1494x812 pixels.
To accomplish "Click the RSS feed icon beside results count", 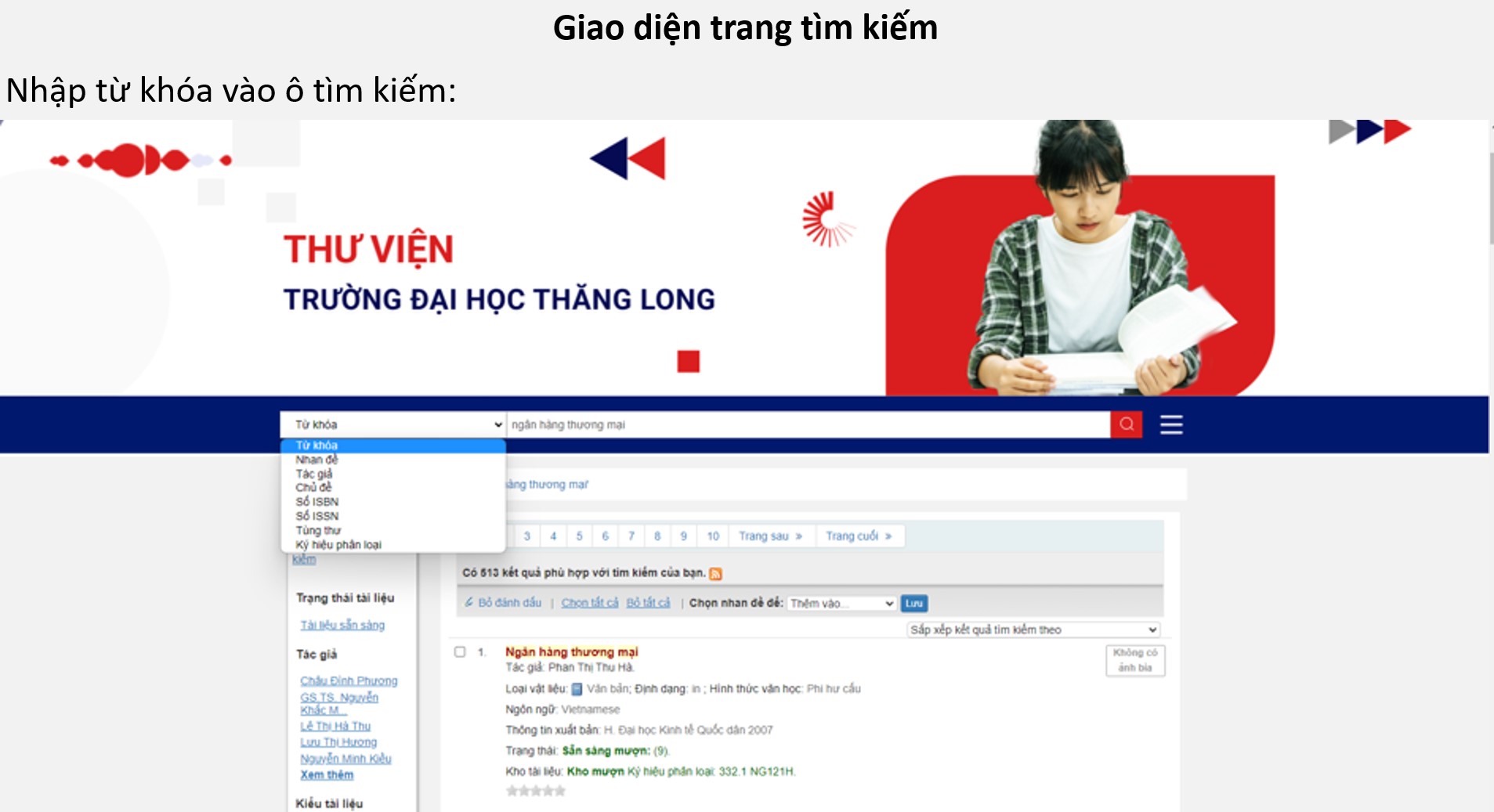I will [x=715, y=574].
